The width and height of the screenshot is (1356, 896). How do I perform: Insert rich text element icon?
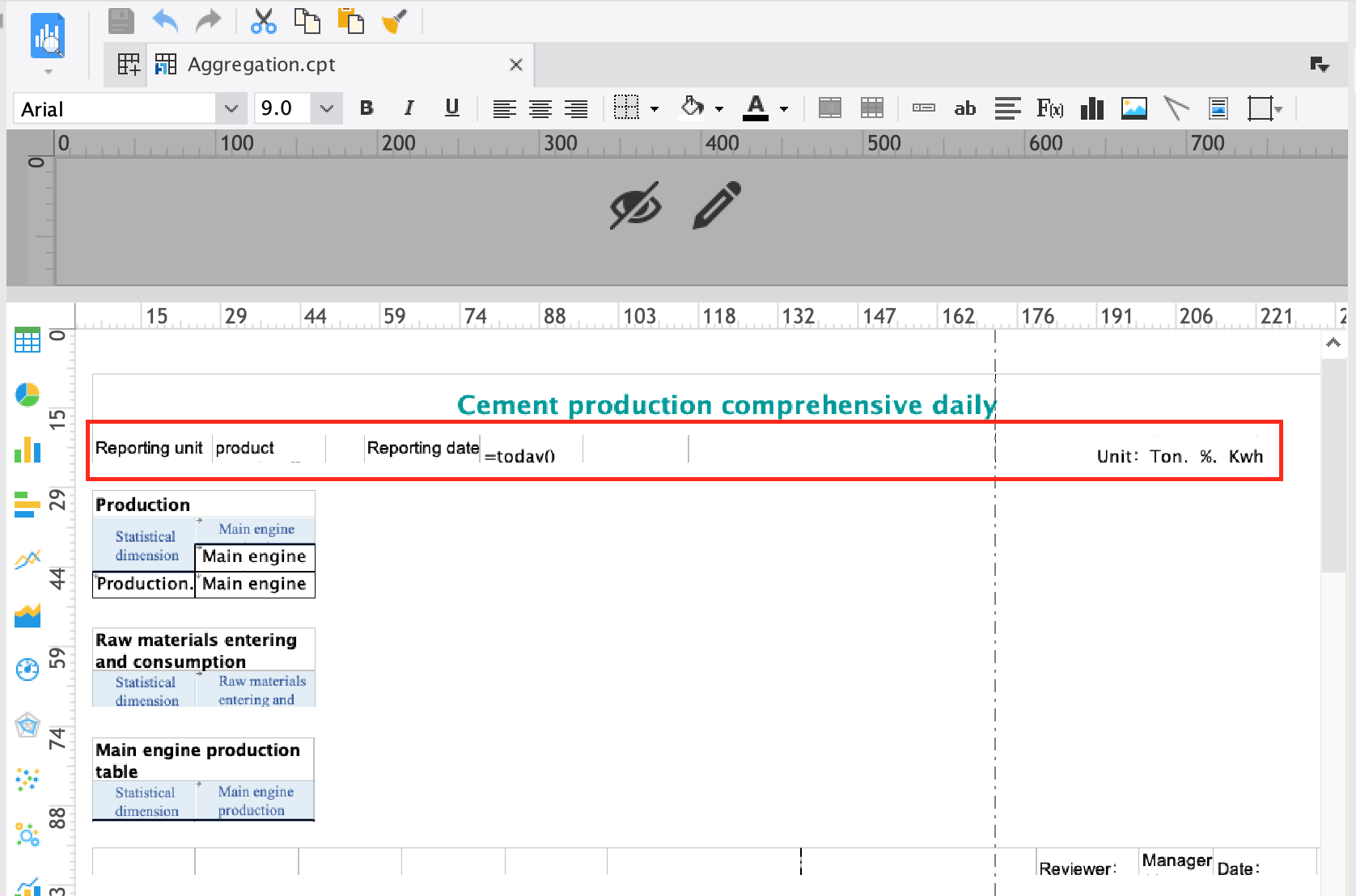click(x=1008, y=108)
